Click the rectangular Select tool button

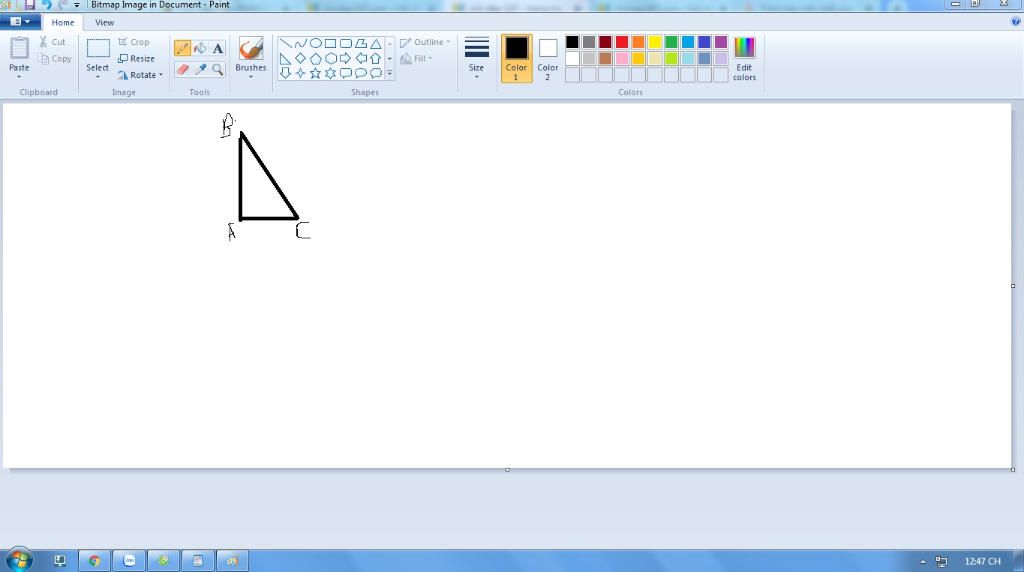(x=97, y=50)
